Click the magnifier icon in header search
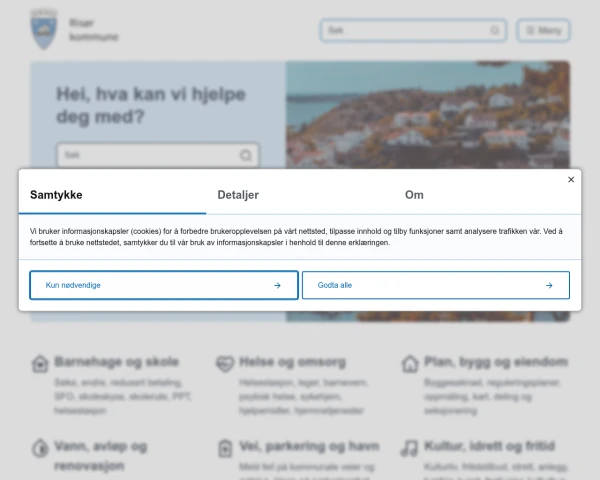This screenshot has height=480, width=600. click(x=495, y=30)
